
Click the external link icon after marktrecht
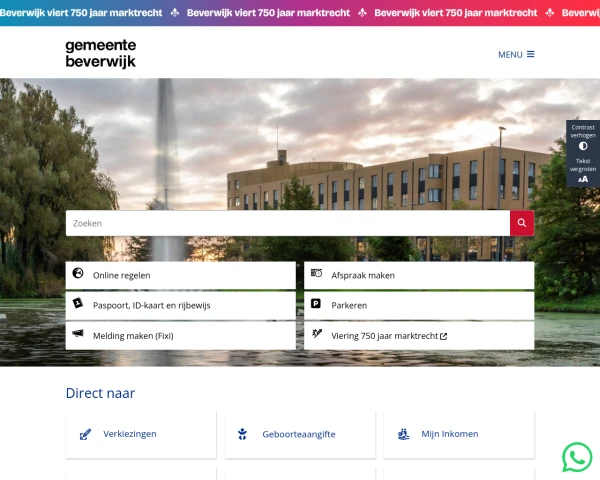(443, 336)
